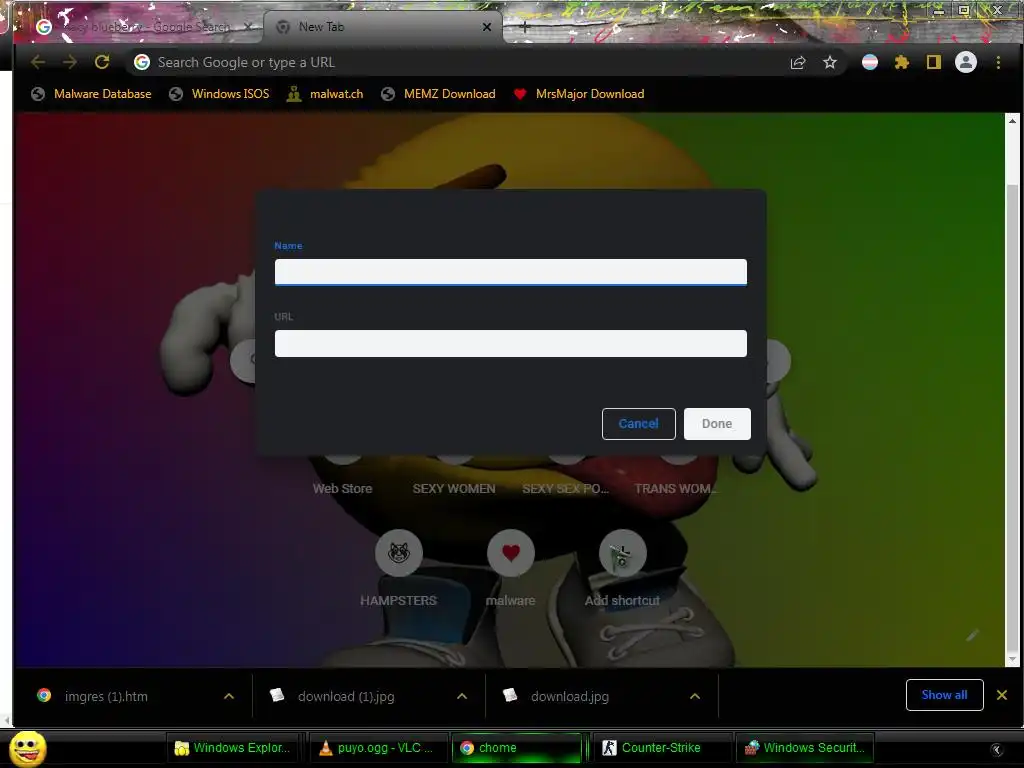Click Done in the shortcut dialog
The width and height of the screenshot is (1024, 768).
pyautogui.click(x=717, y=424)
